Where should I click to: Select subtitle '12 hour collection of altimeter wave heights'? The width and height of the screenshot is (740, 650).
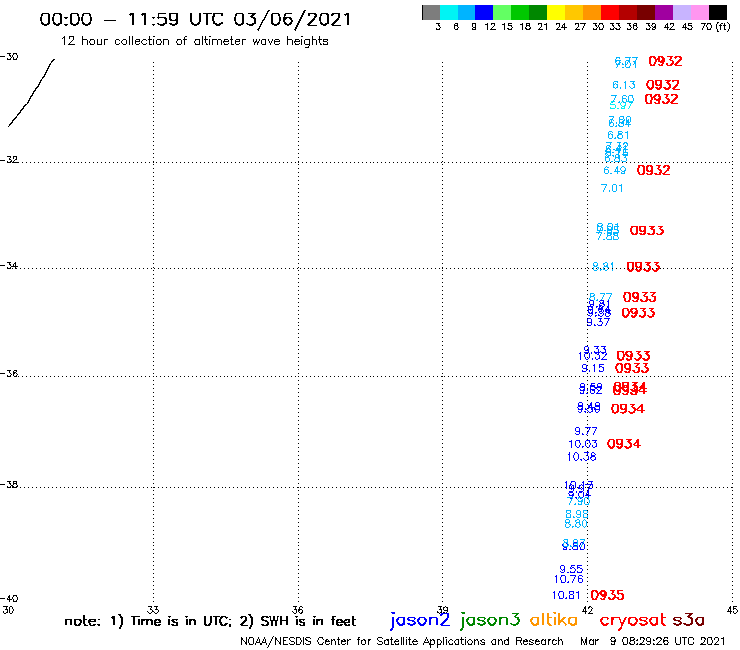tap(194, 41)
